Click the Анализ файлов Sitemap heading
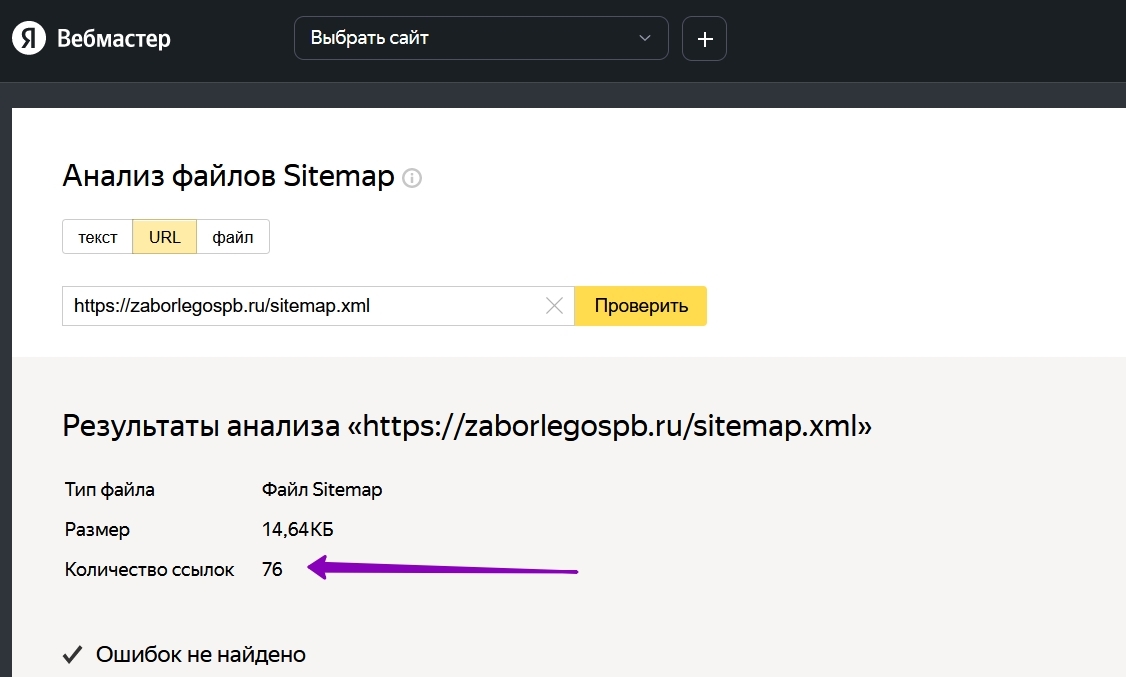This screenshot has height=677, width=1126. coord(228,176)
